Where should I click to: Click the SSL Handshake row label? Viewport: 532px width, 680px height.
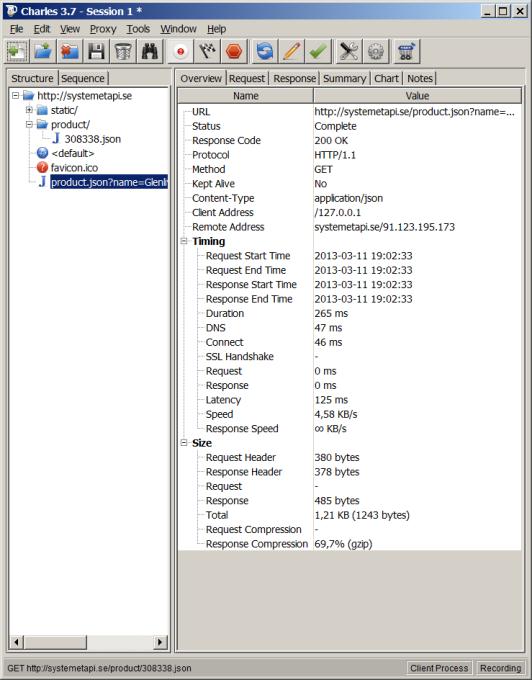tap(239, 357)
